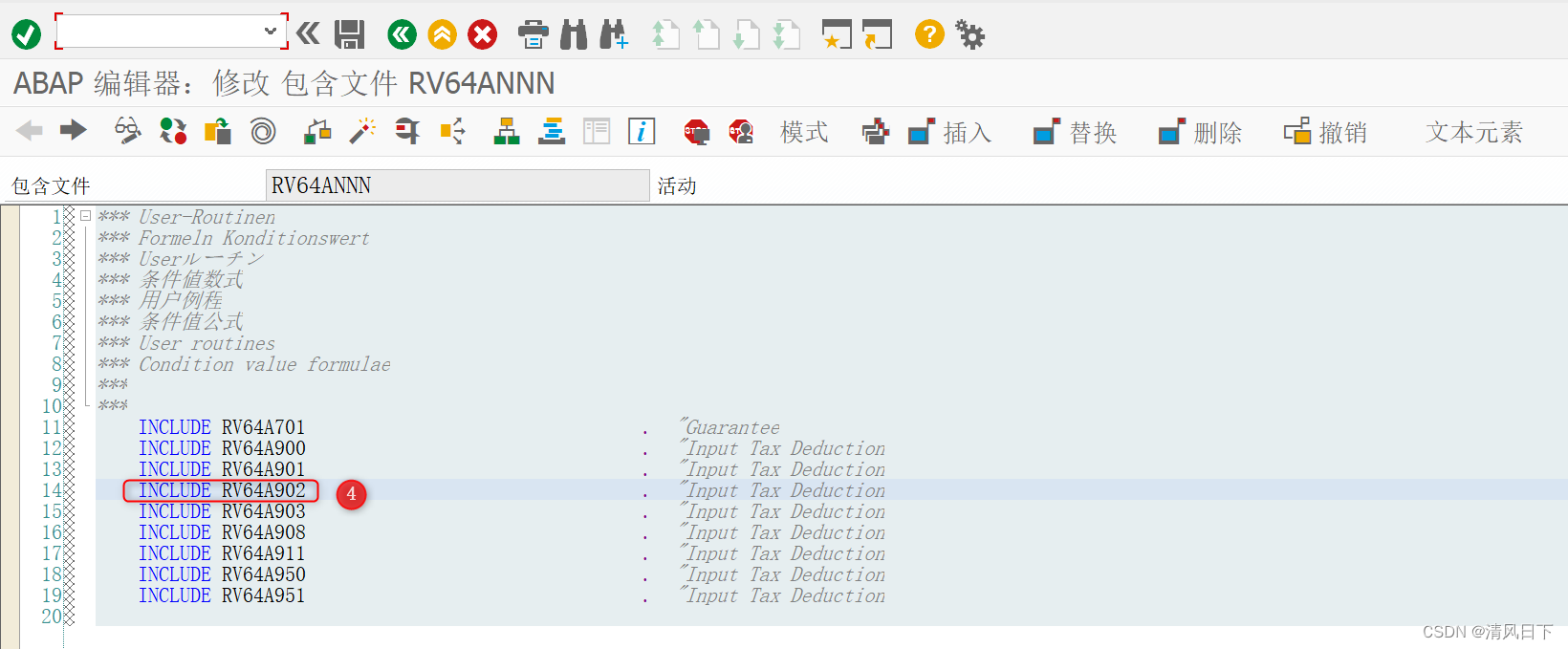Go to next page icon

(x=746, y=35)
